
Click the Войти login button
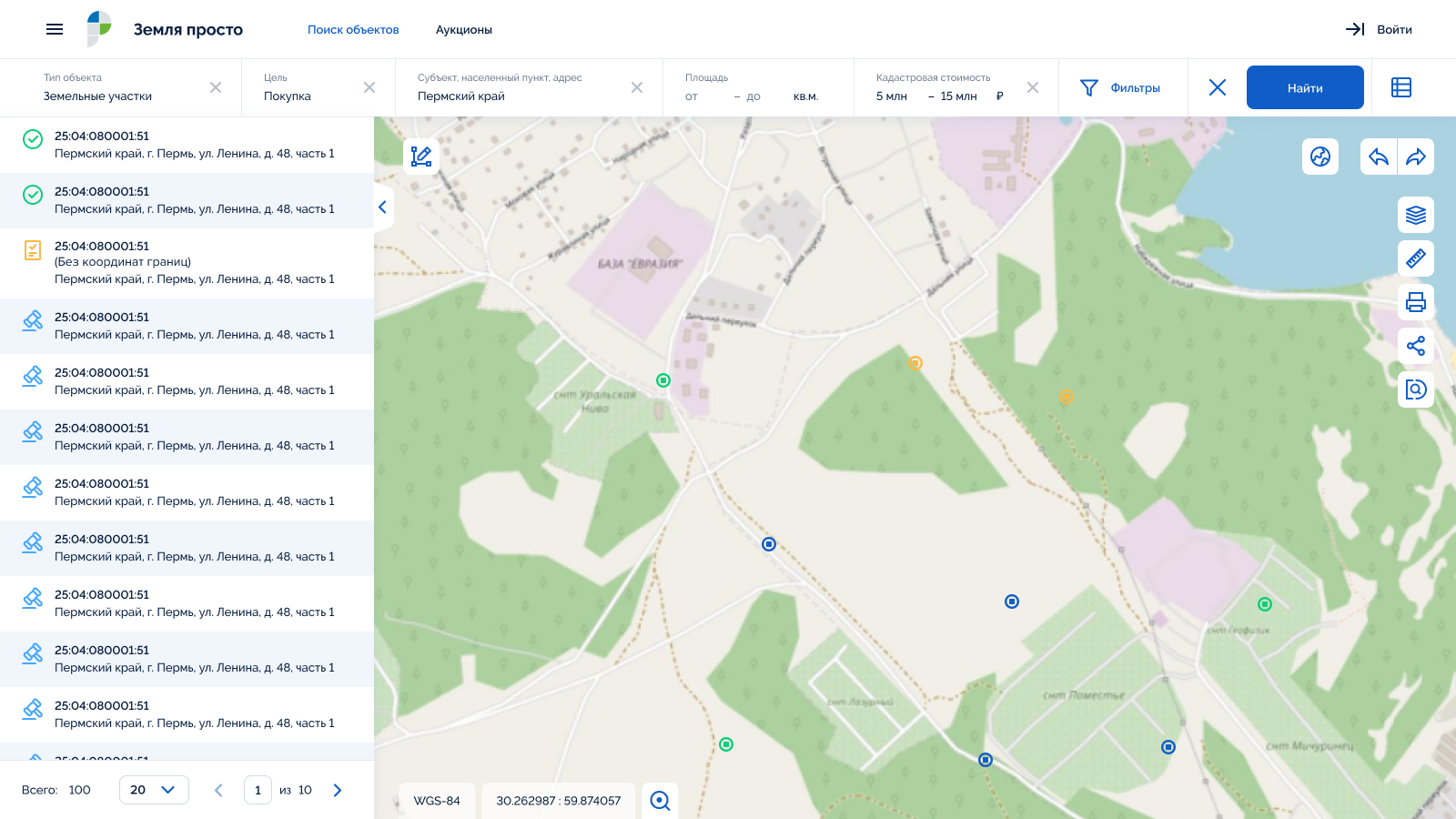[x=1379, y=29]
